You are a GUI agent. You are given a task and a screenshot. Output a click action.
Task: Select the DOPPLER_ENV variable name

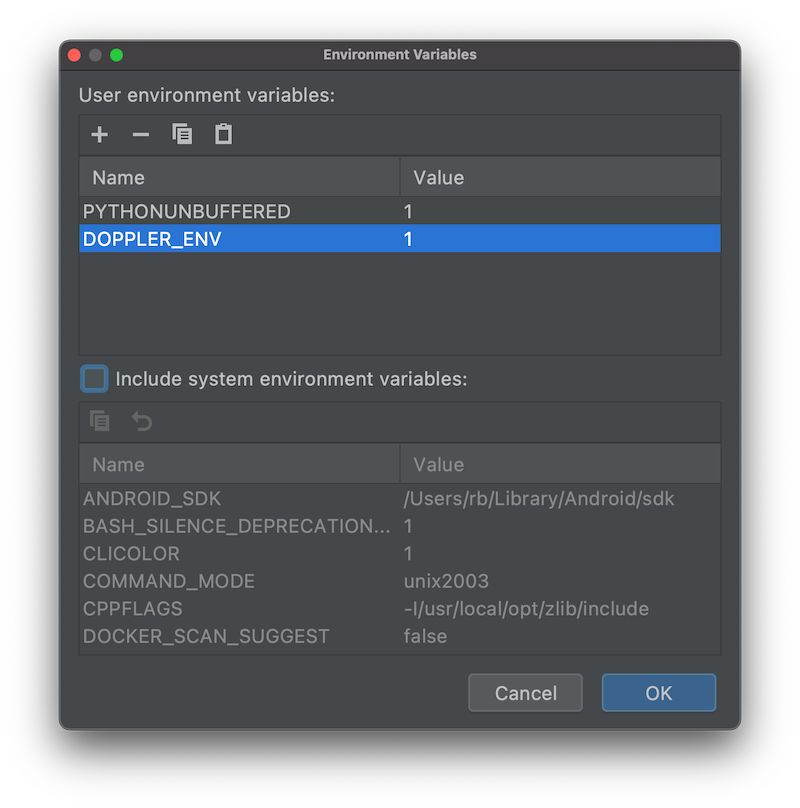152,239
